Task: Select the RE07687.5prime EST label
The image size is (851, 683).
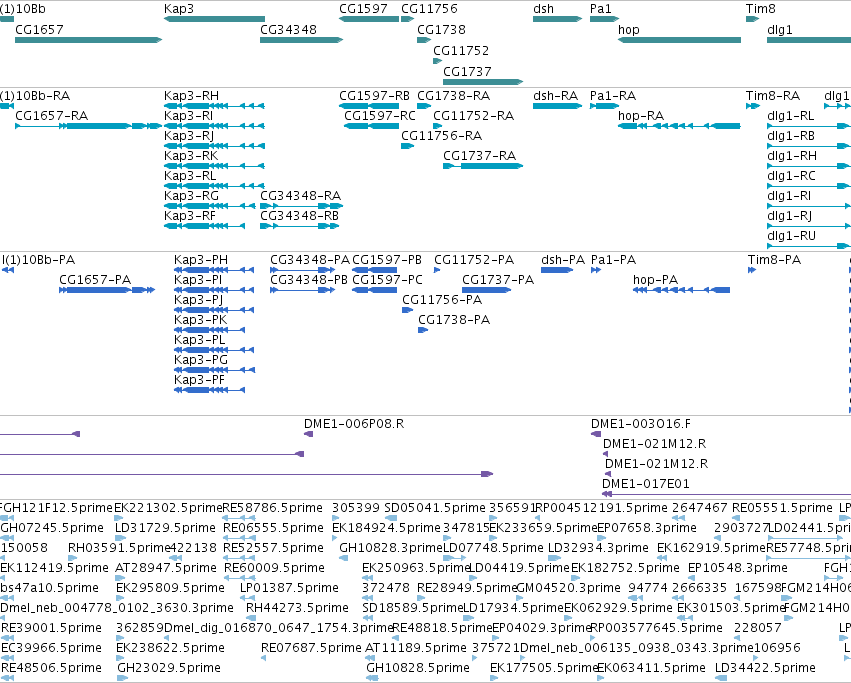Action: tap(311, 648)
